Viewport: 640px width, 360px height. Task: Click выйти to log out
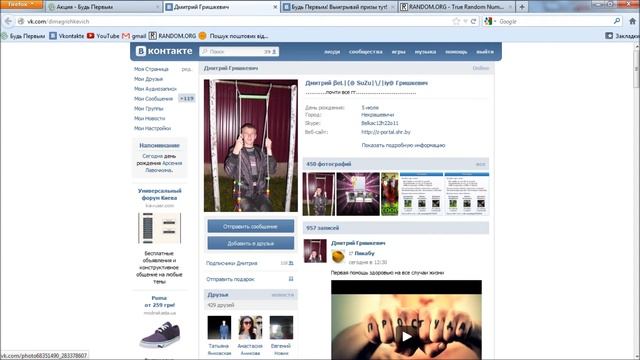[x=485, y=52]
